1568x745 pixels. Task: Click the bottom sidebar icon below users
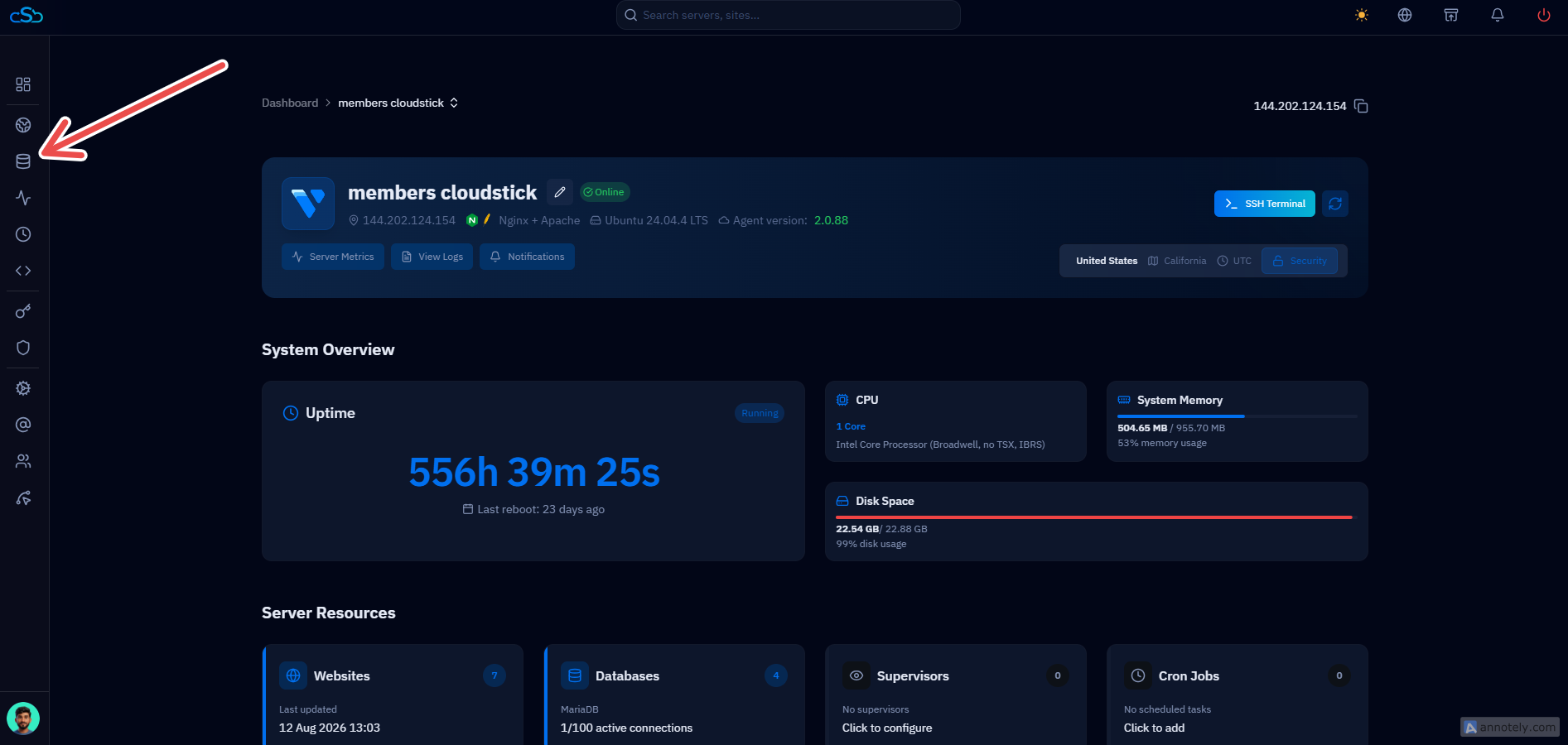coord(23,497)
